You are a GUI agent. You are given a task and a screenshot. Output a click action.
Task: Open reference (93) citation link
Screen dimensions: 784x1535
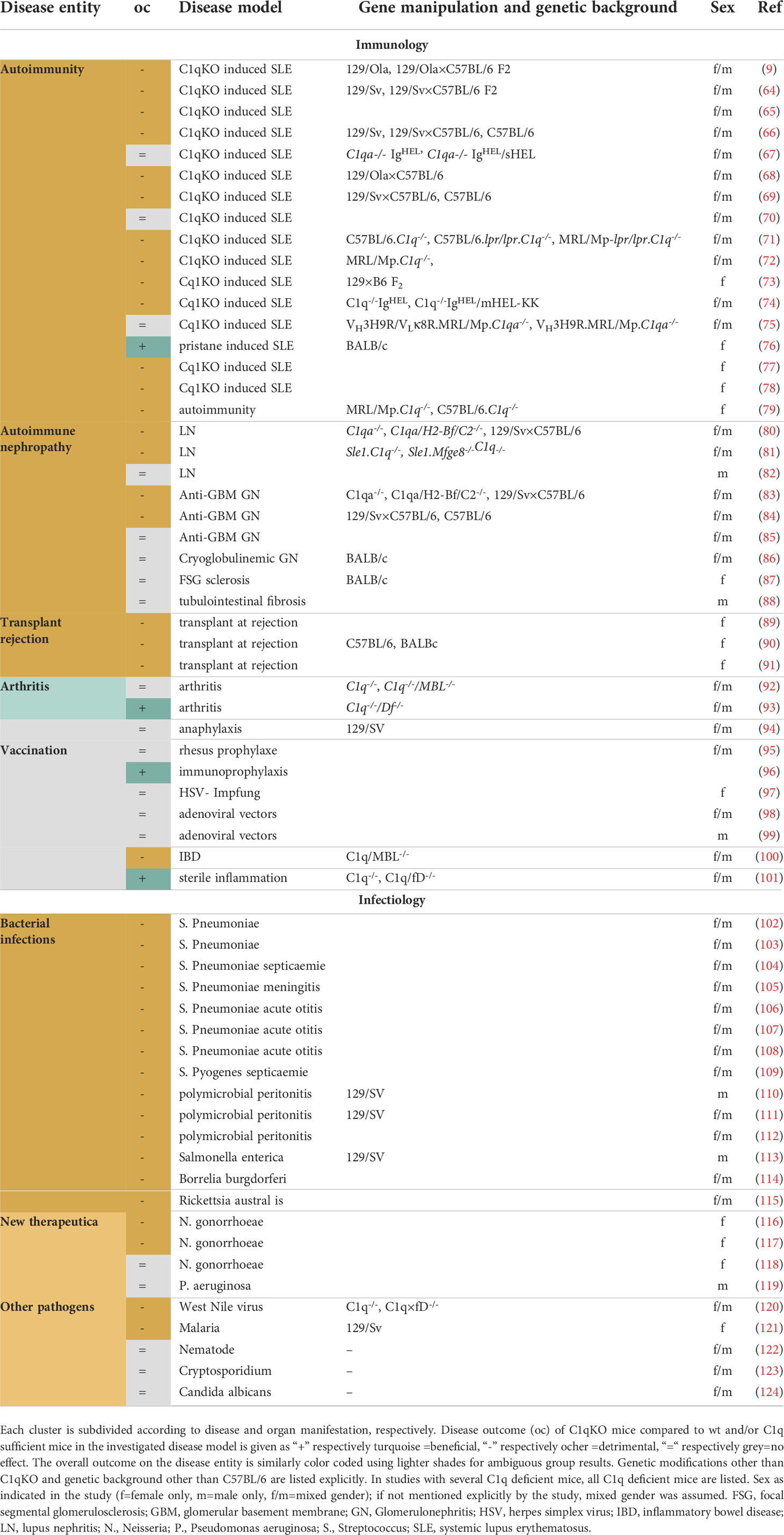769,708
